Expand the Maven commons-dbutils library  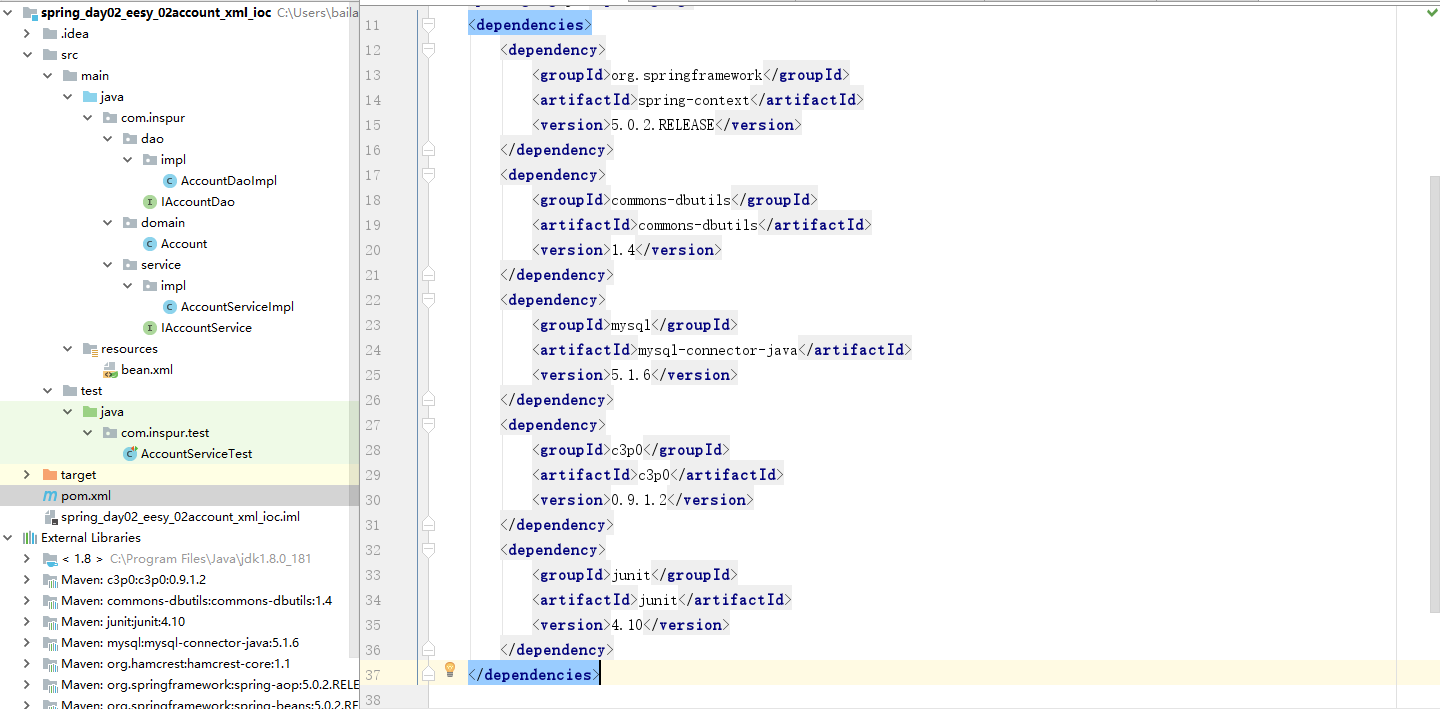click(x=28, y=601)
